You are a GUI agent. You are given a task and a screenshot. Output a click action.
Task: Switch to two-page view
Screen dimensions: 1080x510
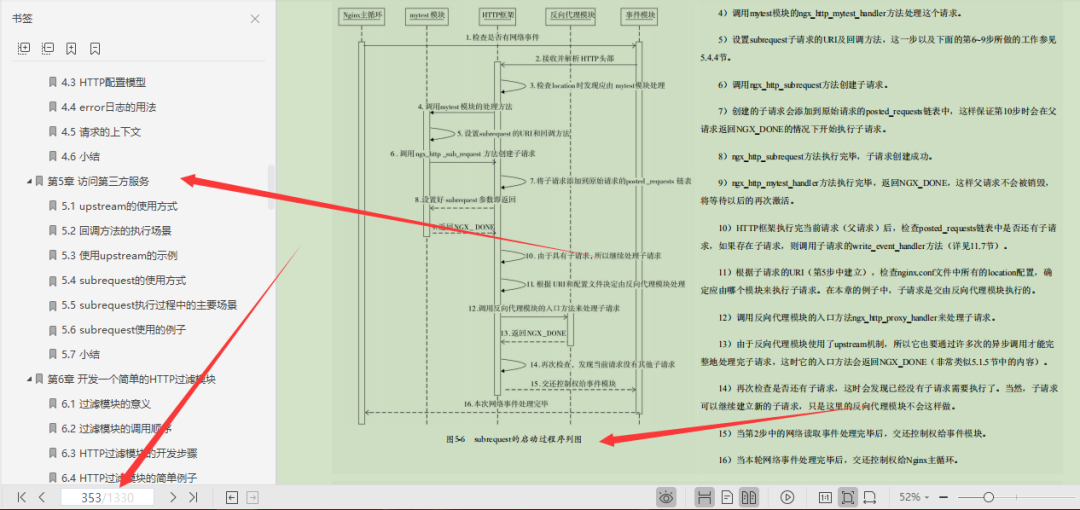click(x=747, y=497)
